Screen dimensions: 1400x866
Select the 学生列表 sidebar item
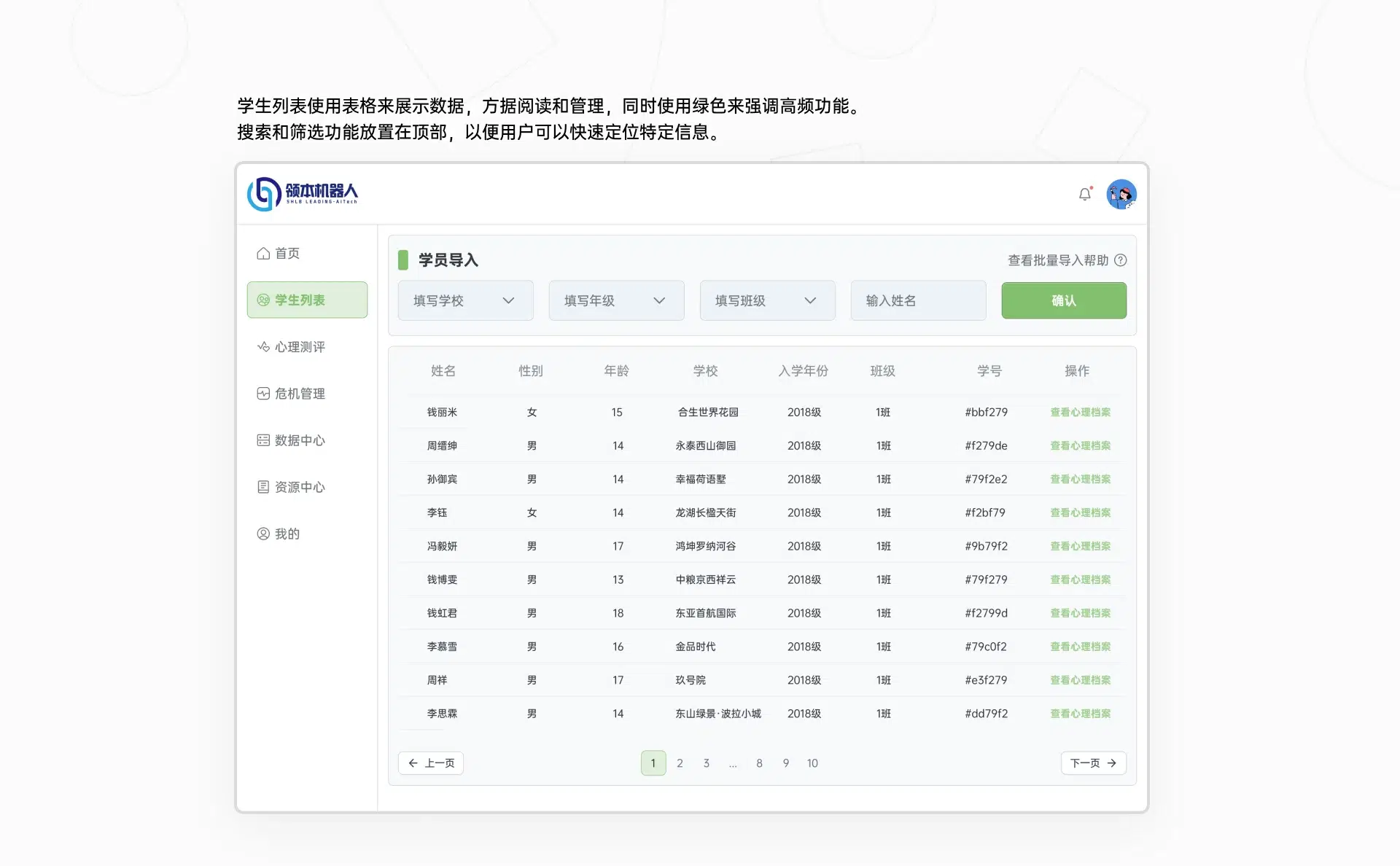click(307, 300)
